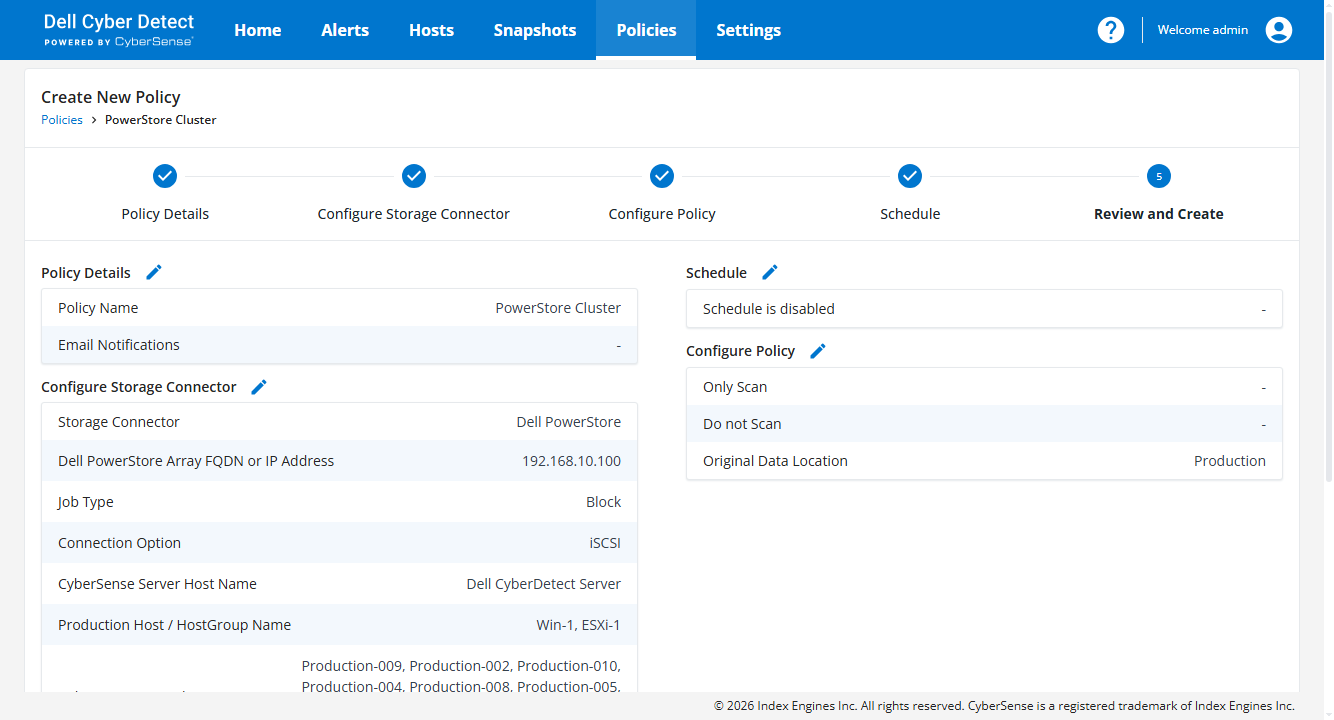This screenshot has width=1334, height=720.
Task: Edit Configure Storage Connector with the pencil icon
Action: (x=259, y=387)
